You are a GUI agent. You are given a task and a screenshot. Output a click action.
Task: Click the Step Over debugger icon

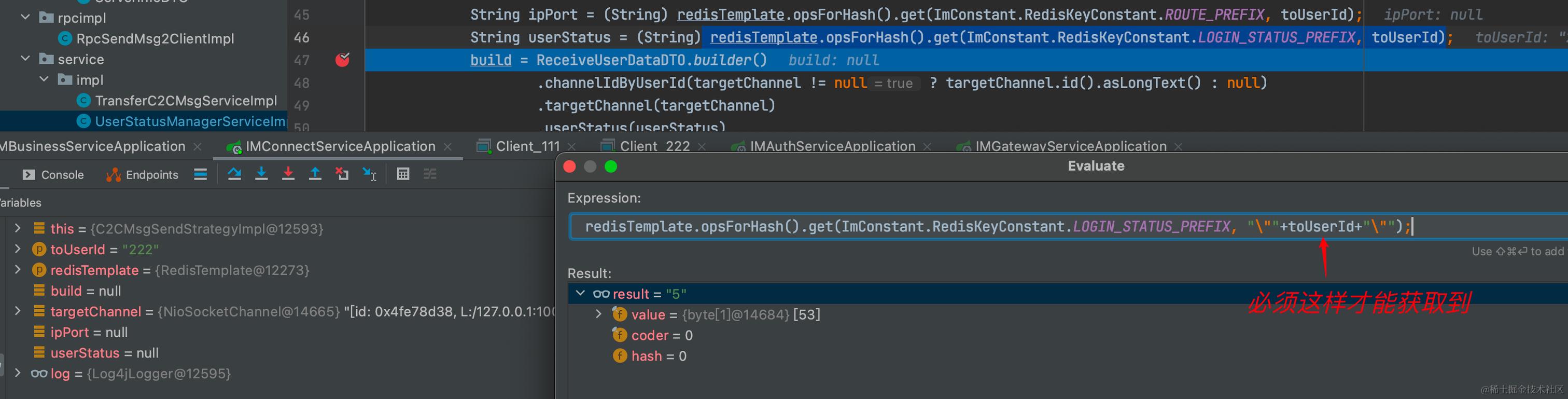(x=234, y=174)
